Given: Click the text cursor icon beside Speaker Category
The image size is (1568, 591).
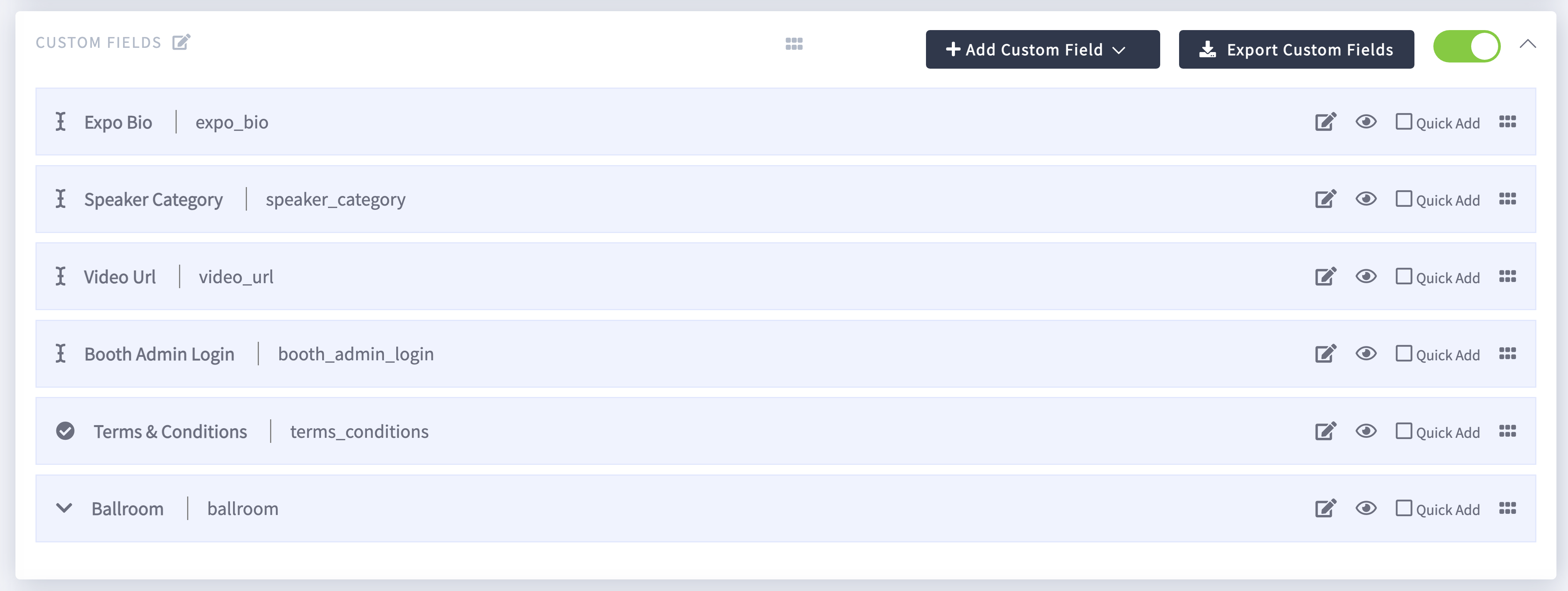Looking at the screenshot, I should point(61,199).
